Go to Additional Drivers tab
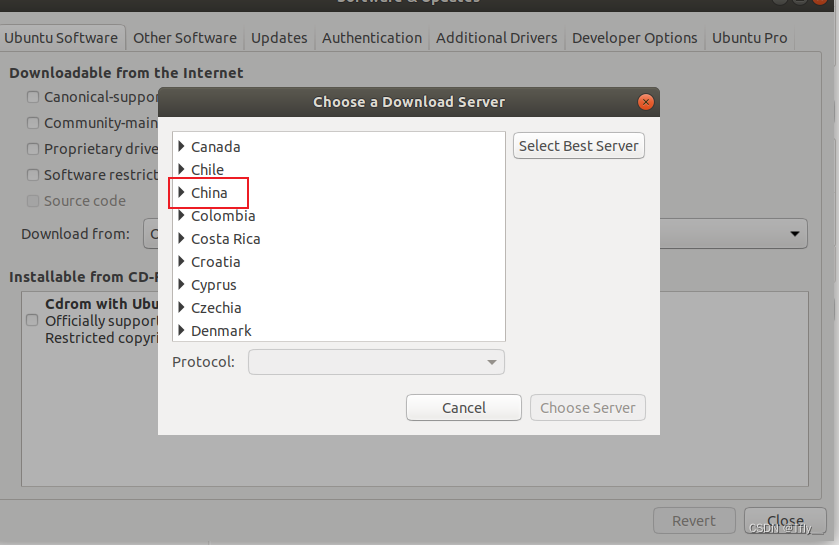 (497, 38)
